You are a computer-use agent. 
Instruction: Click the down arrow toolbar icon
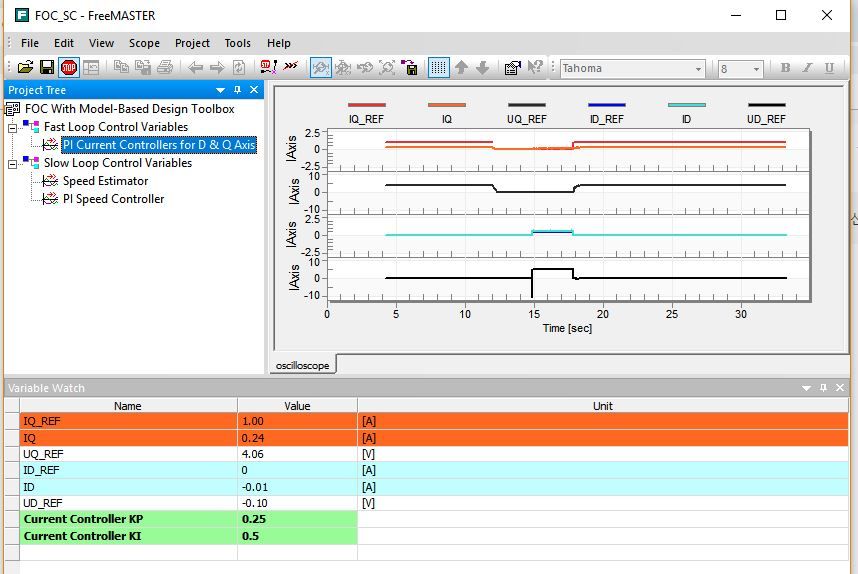coord(483,68)
